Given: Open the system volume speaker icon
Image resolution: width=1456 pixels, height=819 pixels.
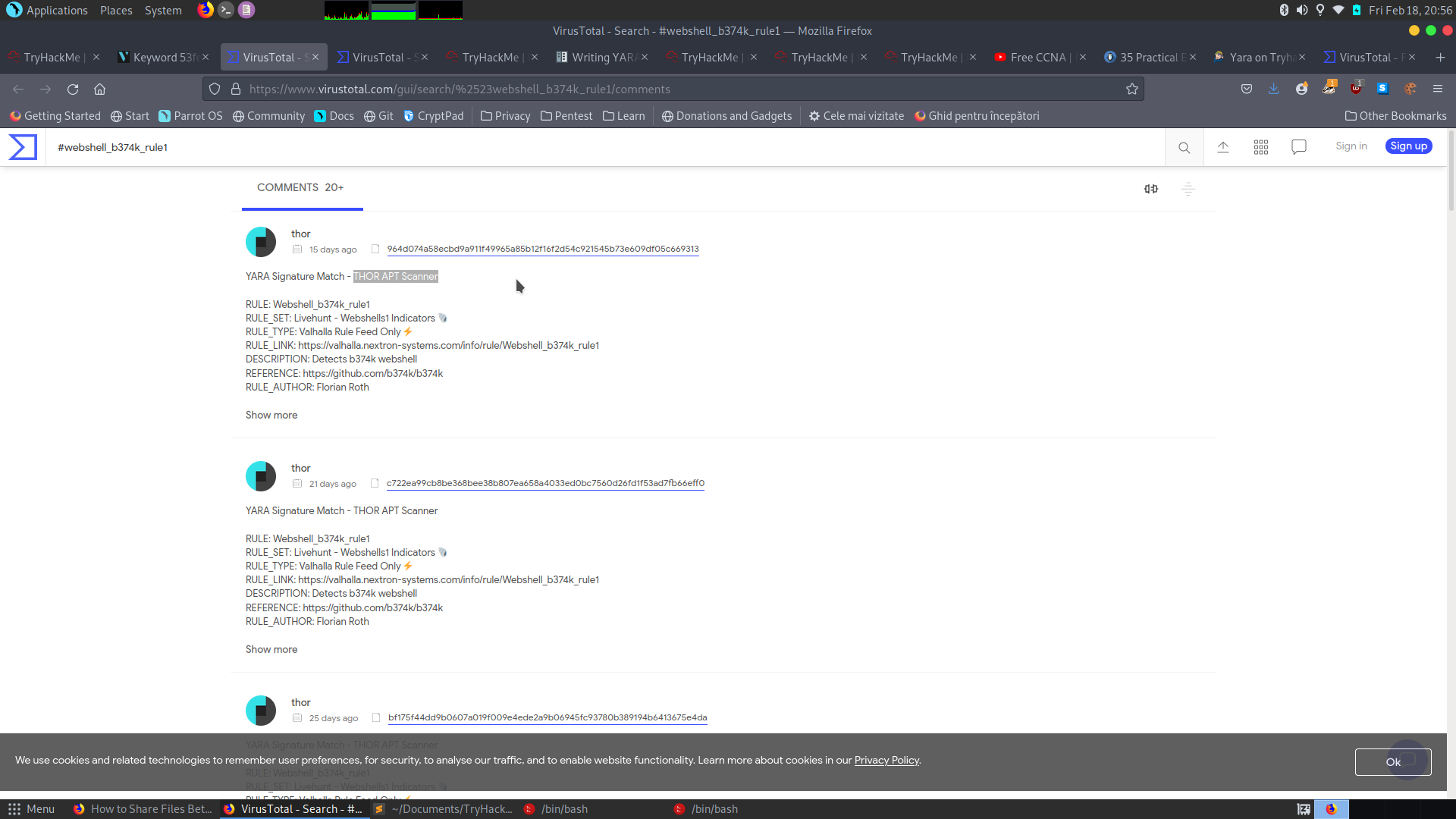Looking at the screenshot, I should tap(1301, 10).
